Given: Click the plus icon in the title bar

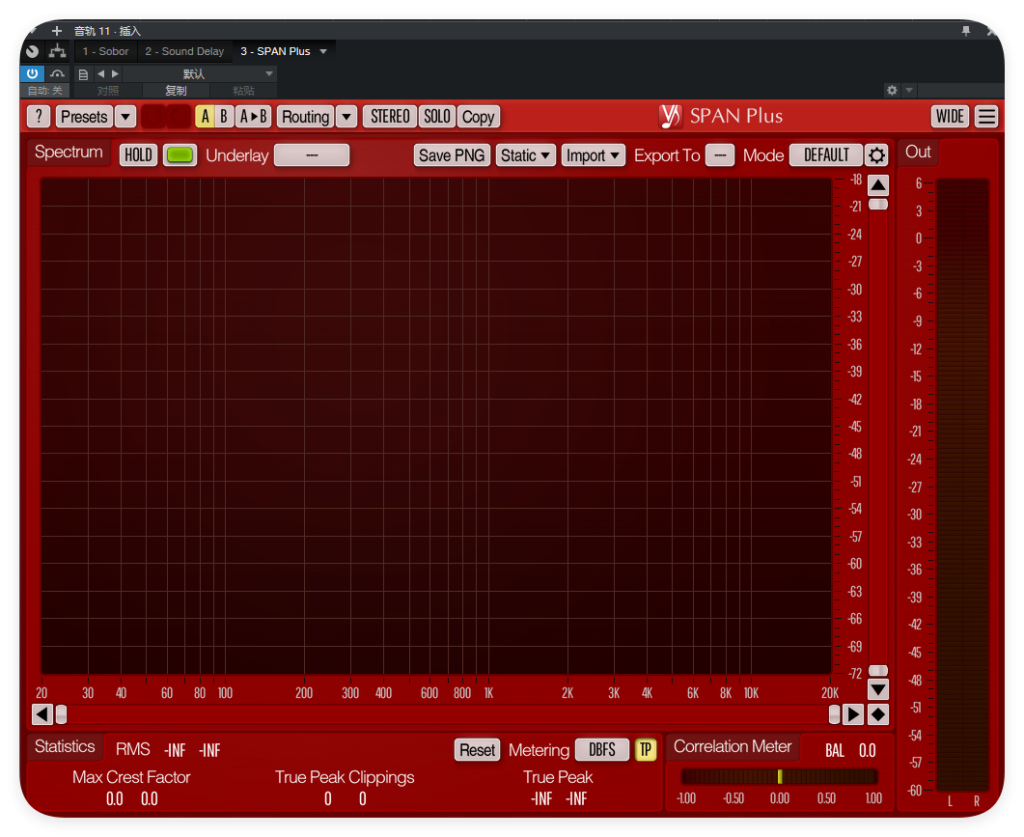Looking at the screenshot, I should tap(57, 31).
